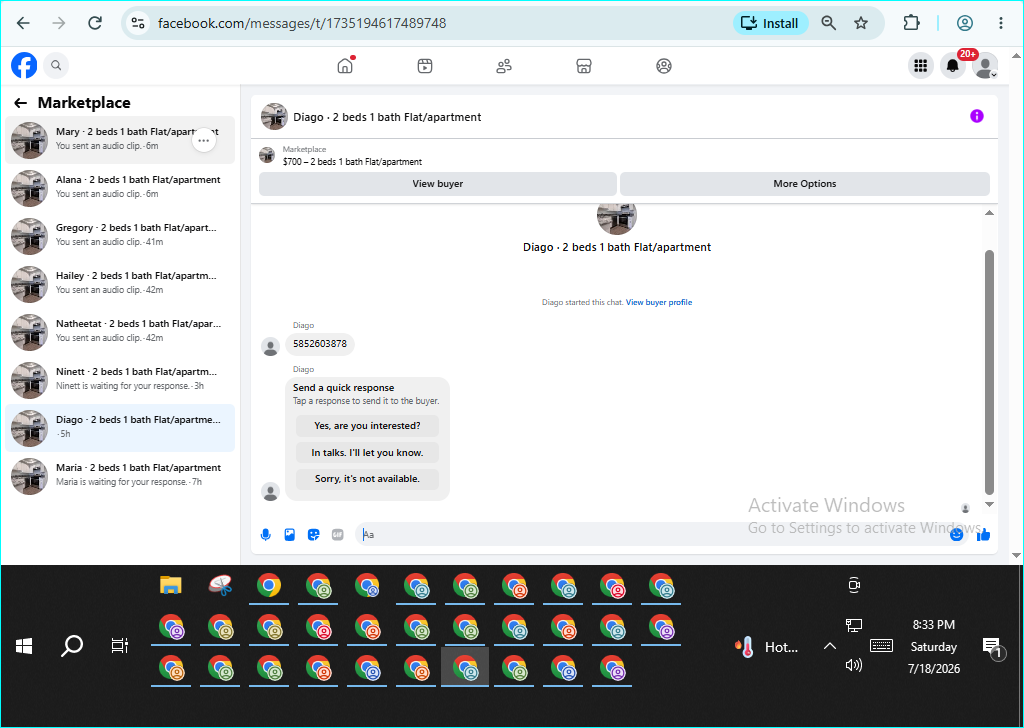Open the Facebook search magnifier
Screen dimensions: 1024x728
(56, 65)
